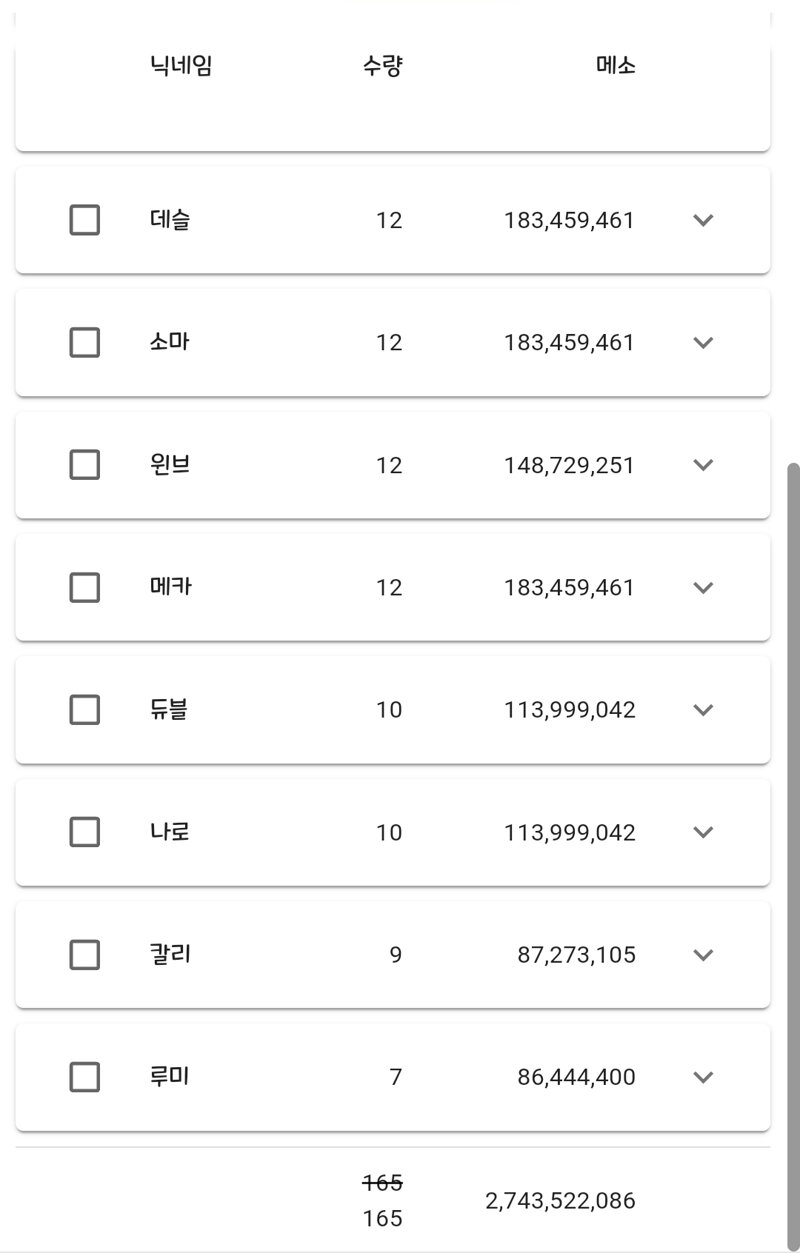Expand the 나로 row chevron
Image resolution: width=800 pixels, height=1253 pixels.
[x=703, y=832]
